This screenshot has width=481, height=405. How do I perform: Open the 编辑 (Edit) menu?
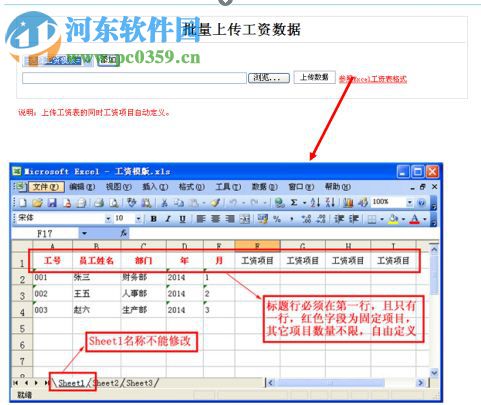[82, 187]
